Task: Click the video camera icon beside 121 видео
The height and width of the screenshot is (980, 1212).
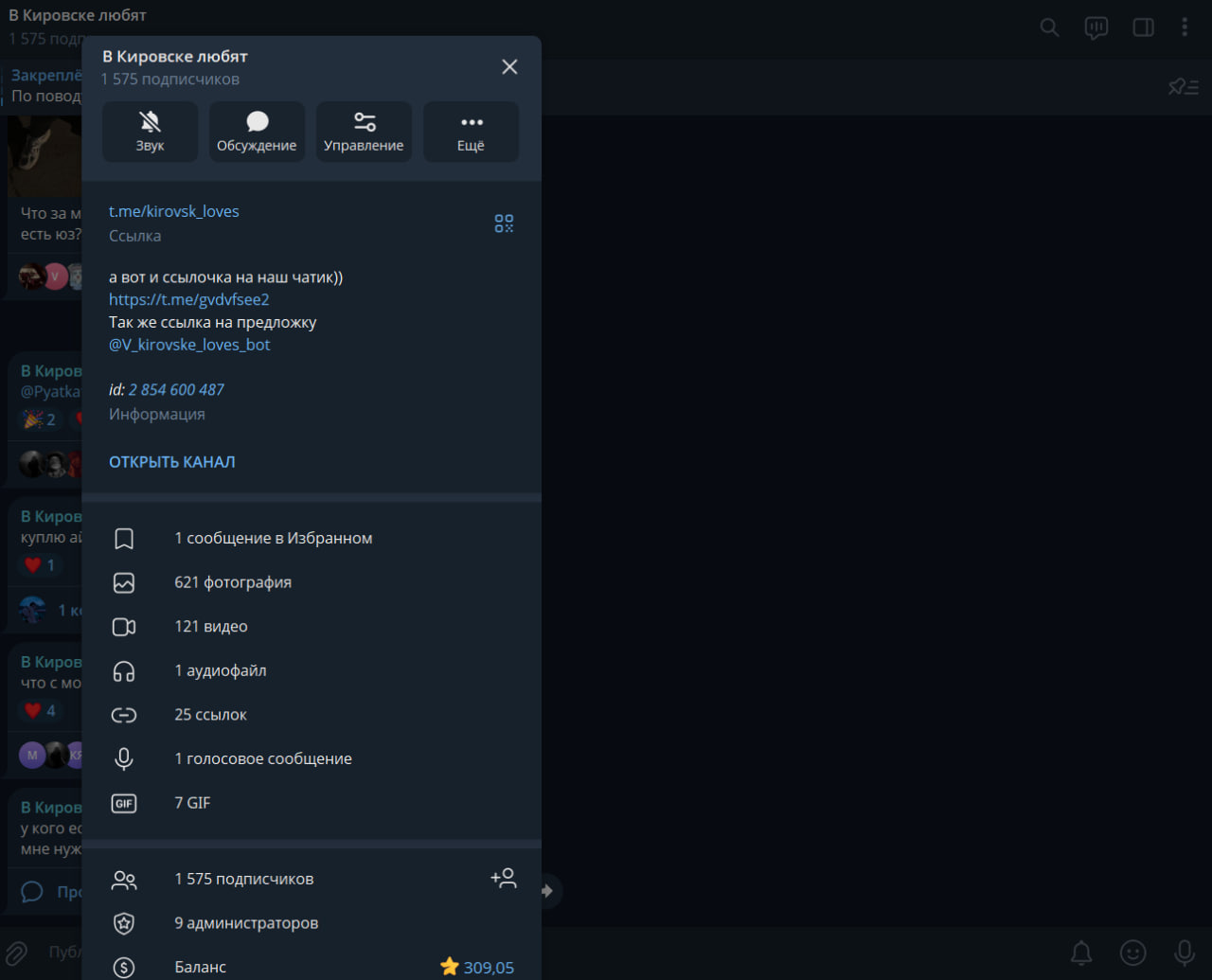Action: [x=124, y=627]
